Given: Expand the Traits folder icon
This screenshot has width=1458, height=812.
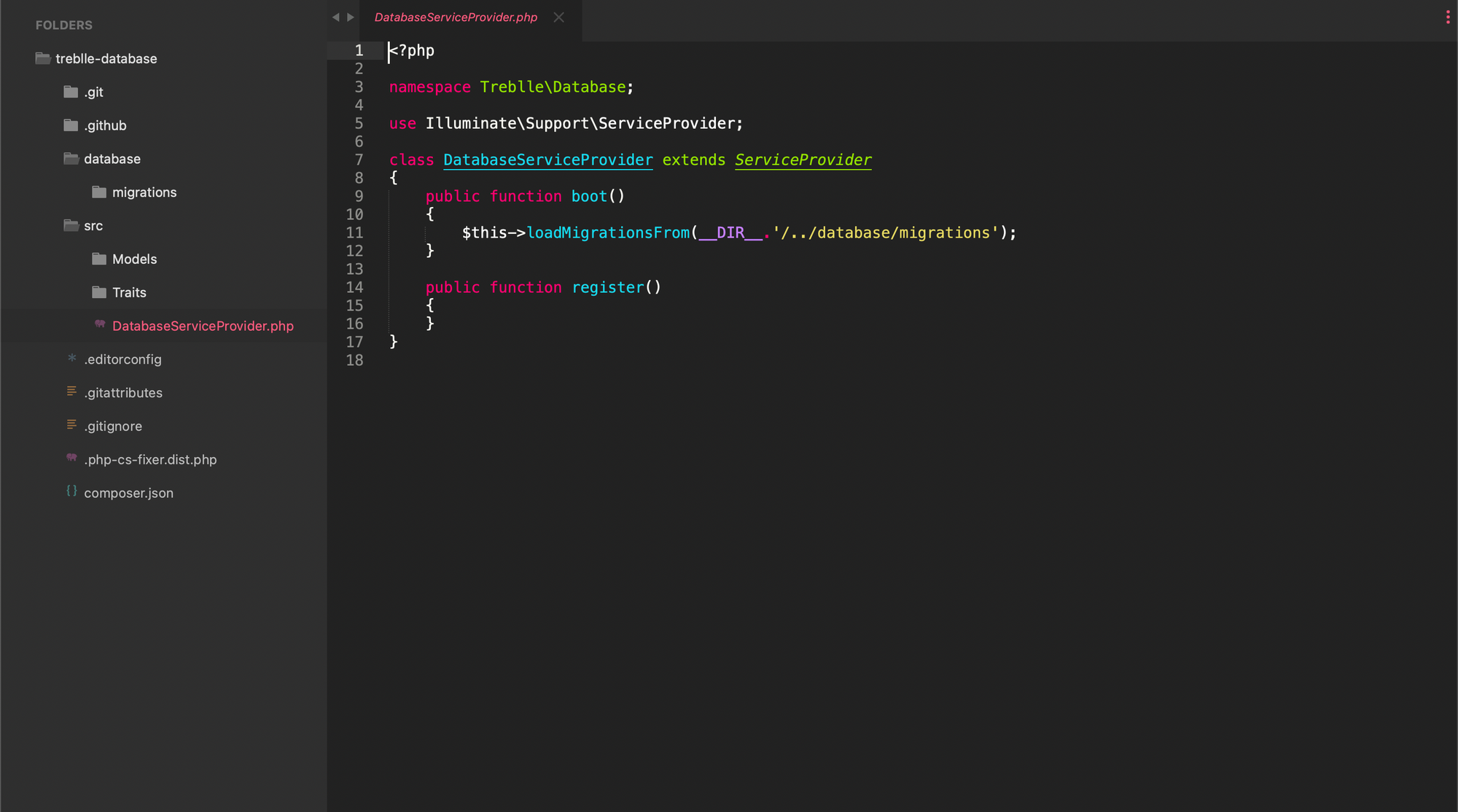Looking at the screenshot, I should pyautogui.click(x=99, y=292).
